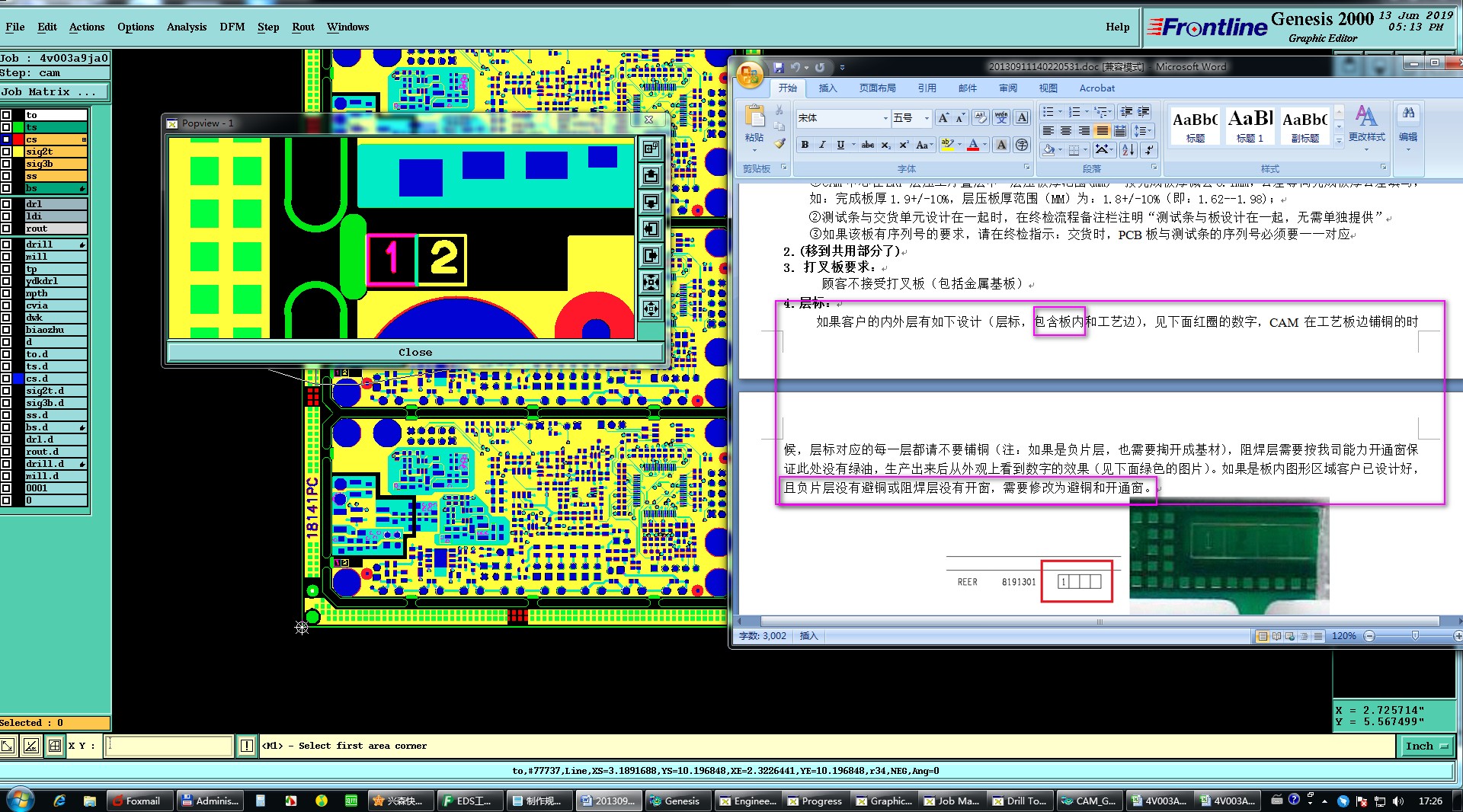Toggle checkbox for layer 'rout'
The height and width of the screenshot is (812, 1463).
tap(6, 229)
